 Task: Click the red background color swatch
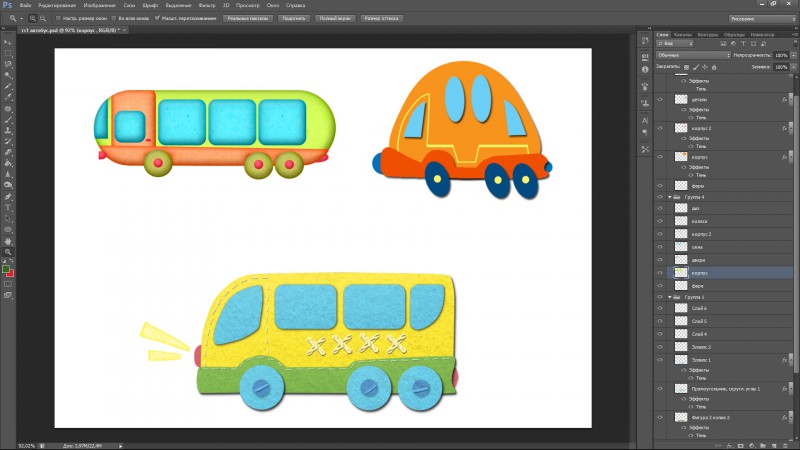point(11,274)
